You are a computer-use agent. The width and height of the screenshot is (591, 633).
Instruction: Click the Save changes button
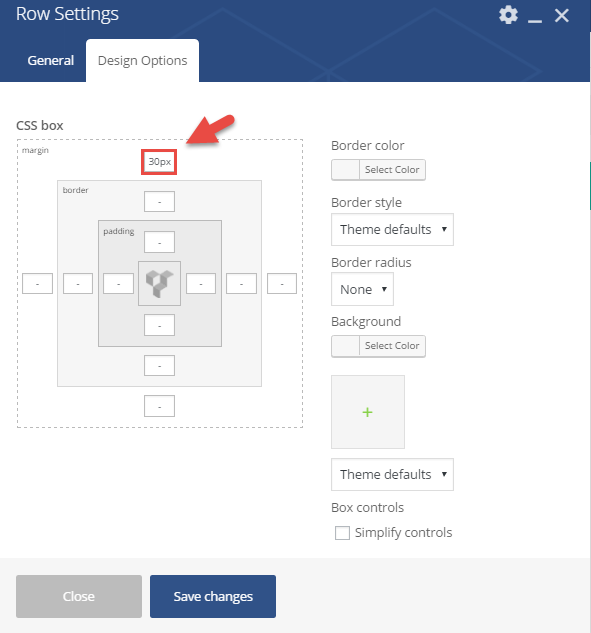(213, 596)
